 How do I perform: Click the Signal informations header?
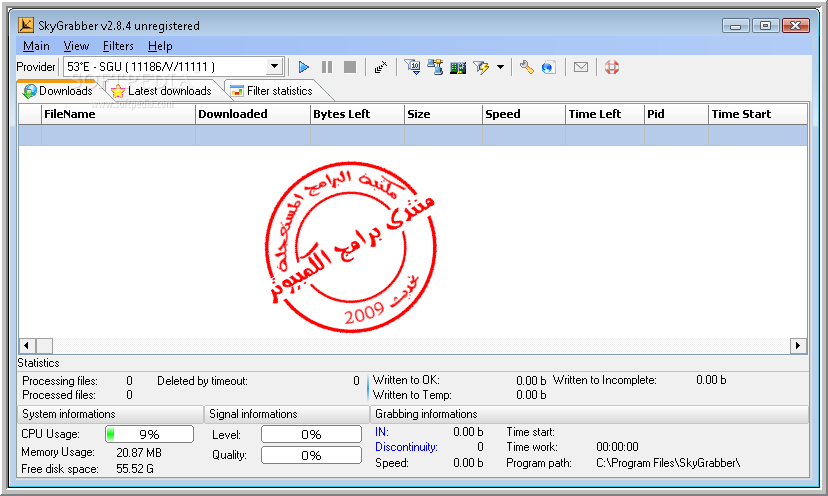287,414
